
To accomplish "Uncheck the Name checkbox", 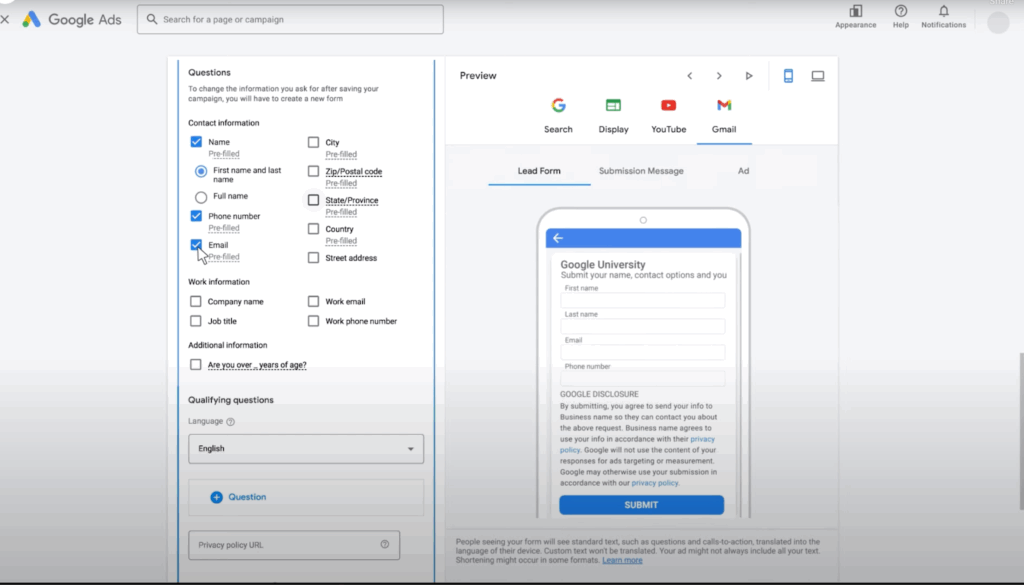I will click(196, 142).
